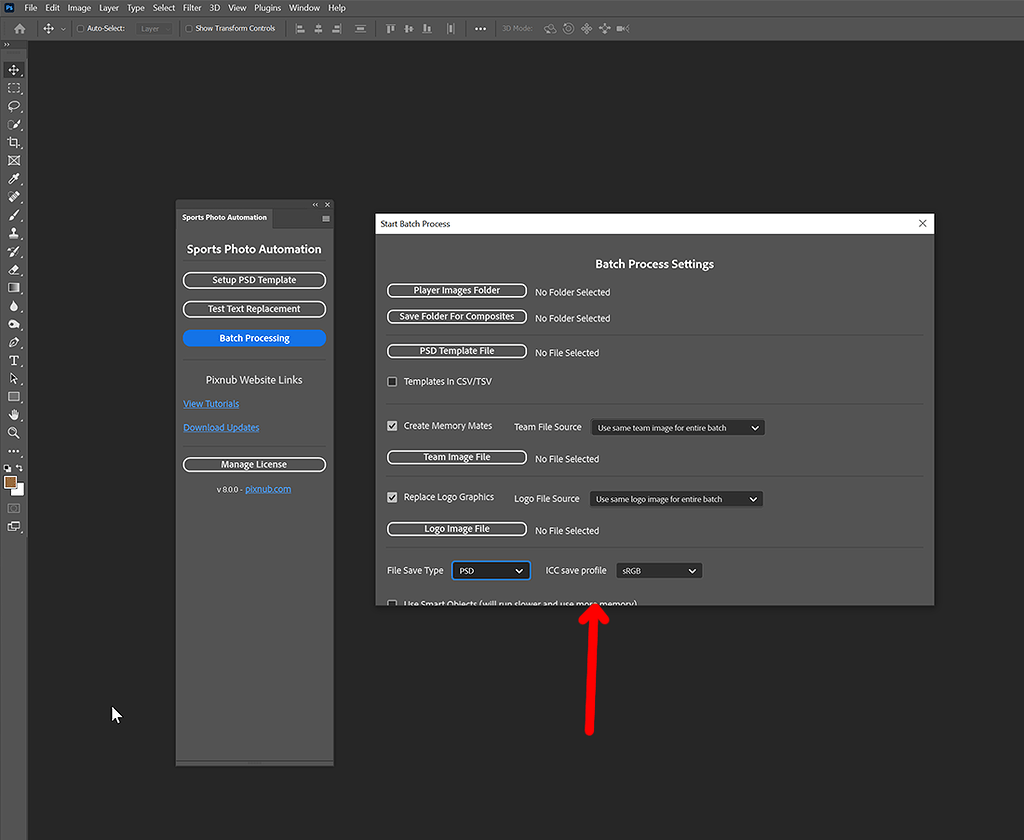The width and height of the screenshot is (1024, 840).
Task: Open the File Save Type dropdown
Action: [x=490, y=570]
